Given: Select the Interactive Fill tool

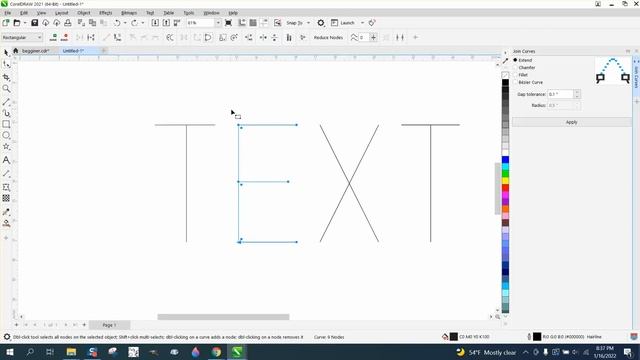Looking at the screenshot, I should tap(6, 223).
